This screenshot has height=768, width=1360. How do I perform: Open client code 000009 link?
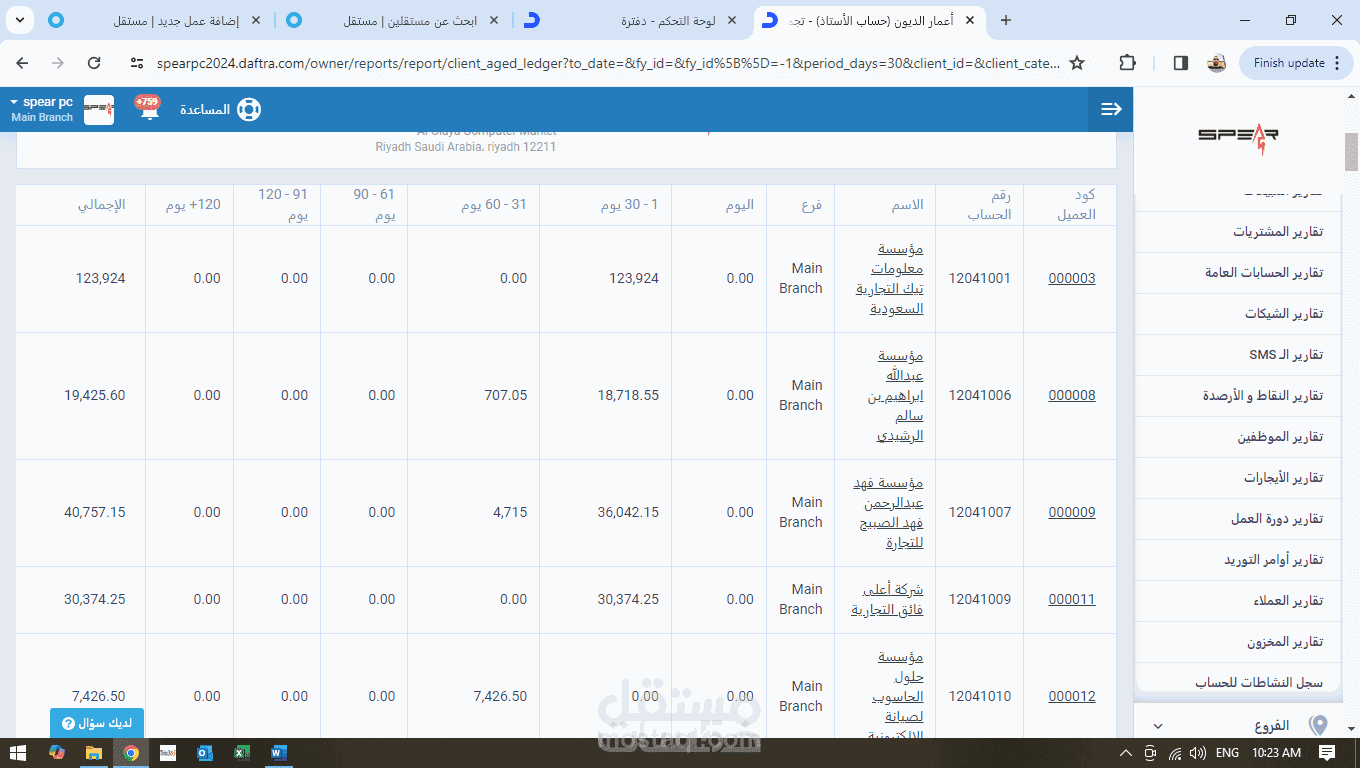point(1072,512)
